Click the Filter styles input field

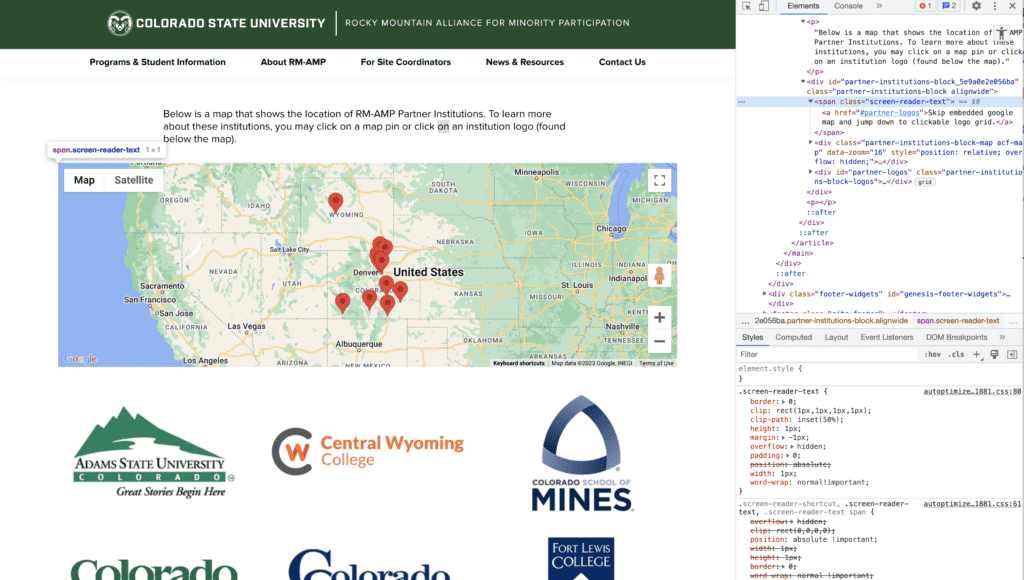(x=825, y=354)
